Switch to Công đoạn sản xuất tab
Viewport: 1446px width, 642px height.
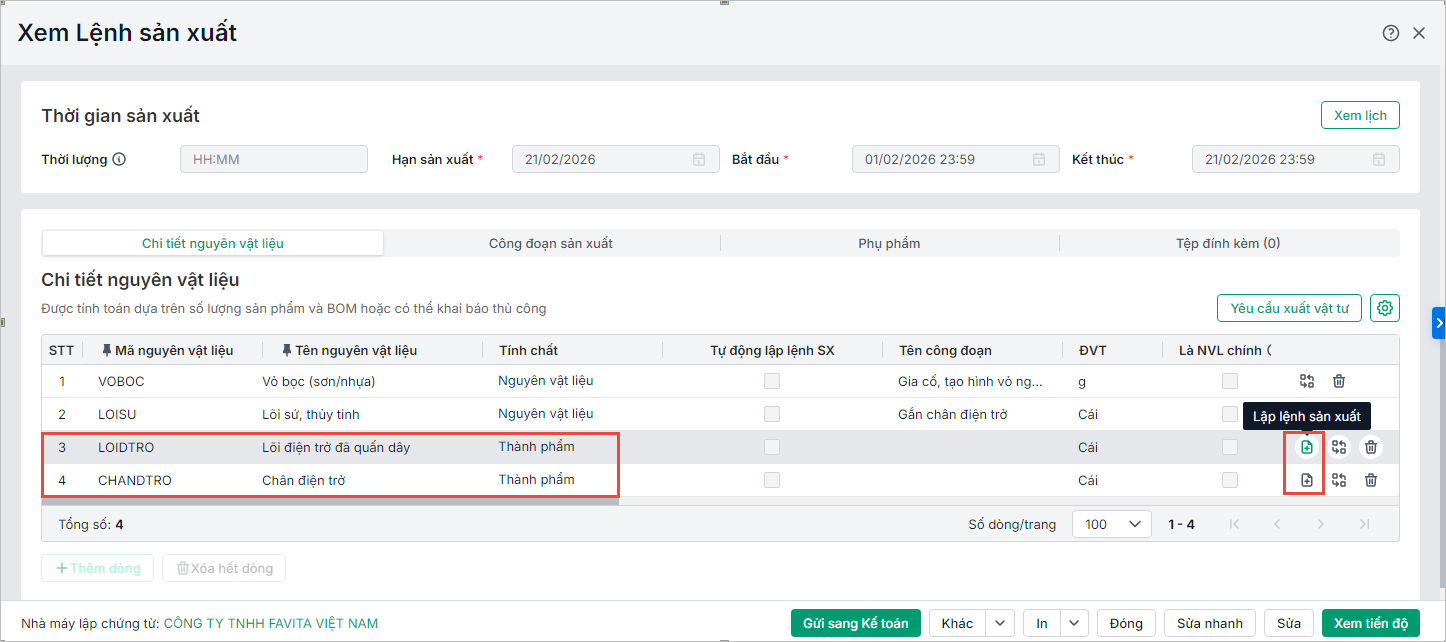551,243
